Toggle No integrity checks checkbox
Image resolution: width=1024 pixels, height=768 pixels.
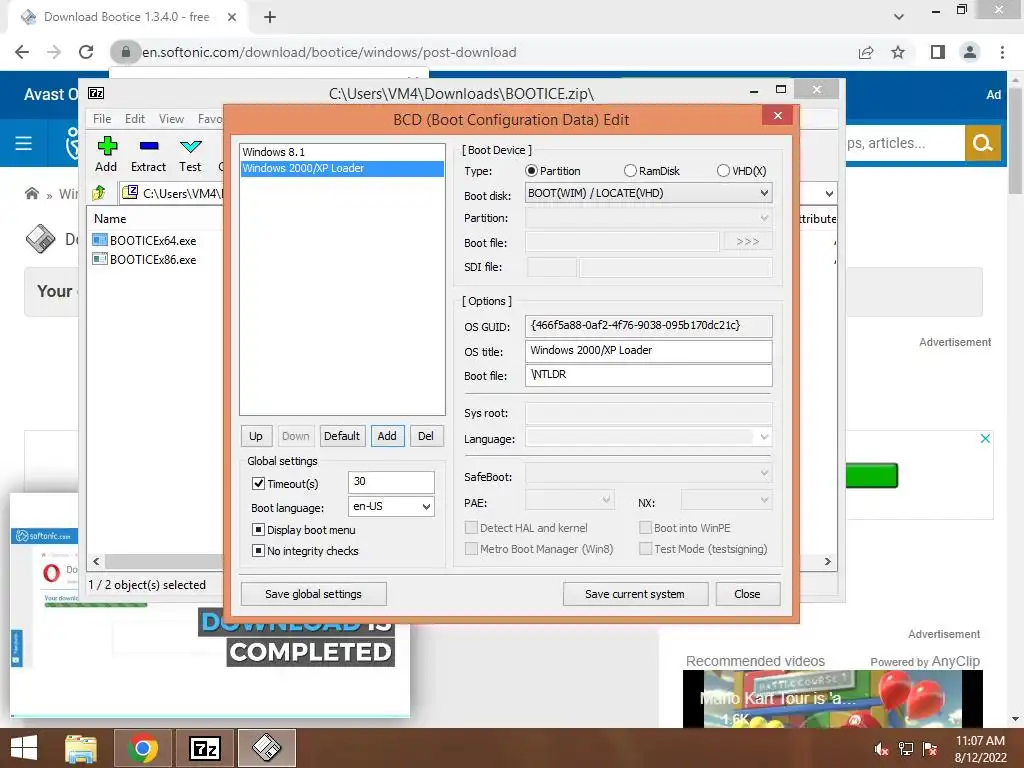click(259, 551)
